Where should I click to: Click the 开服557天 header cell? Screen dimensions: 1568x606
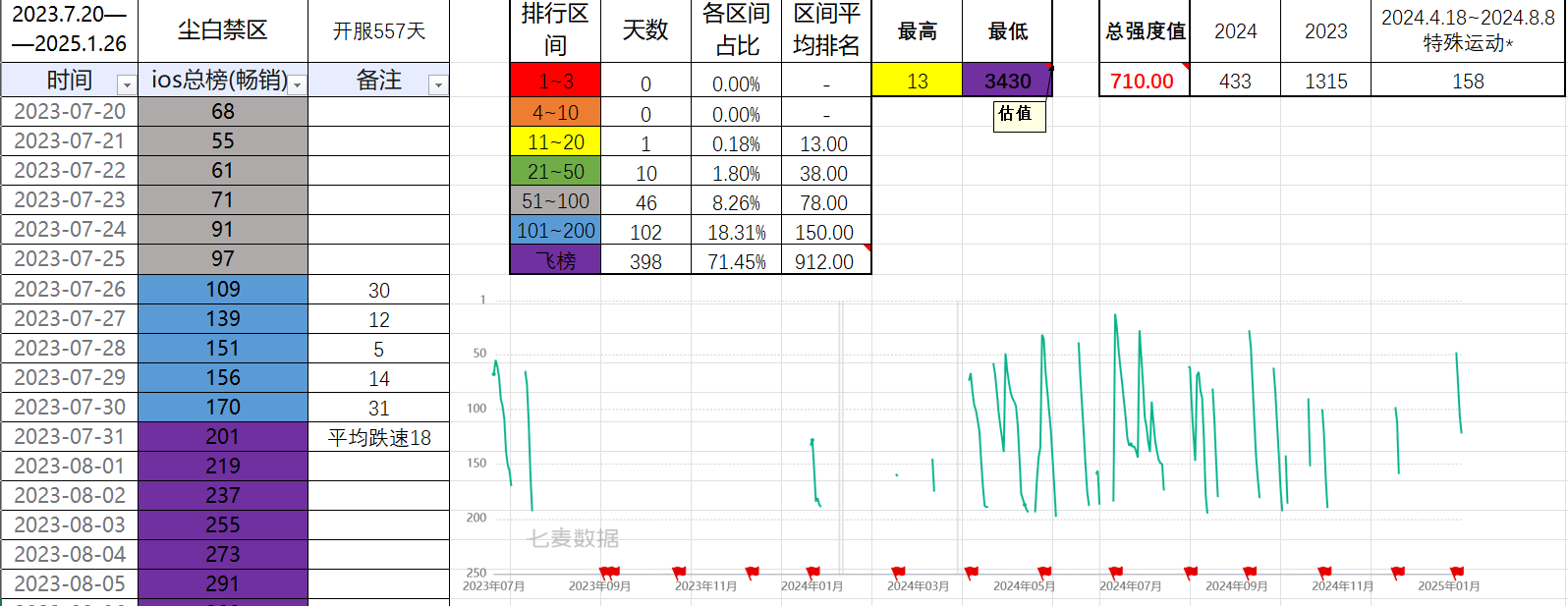point(379,31)
